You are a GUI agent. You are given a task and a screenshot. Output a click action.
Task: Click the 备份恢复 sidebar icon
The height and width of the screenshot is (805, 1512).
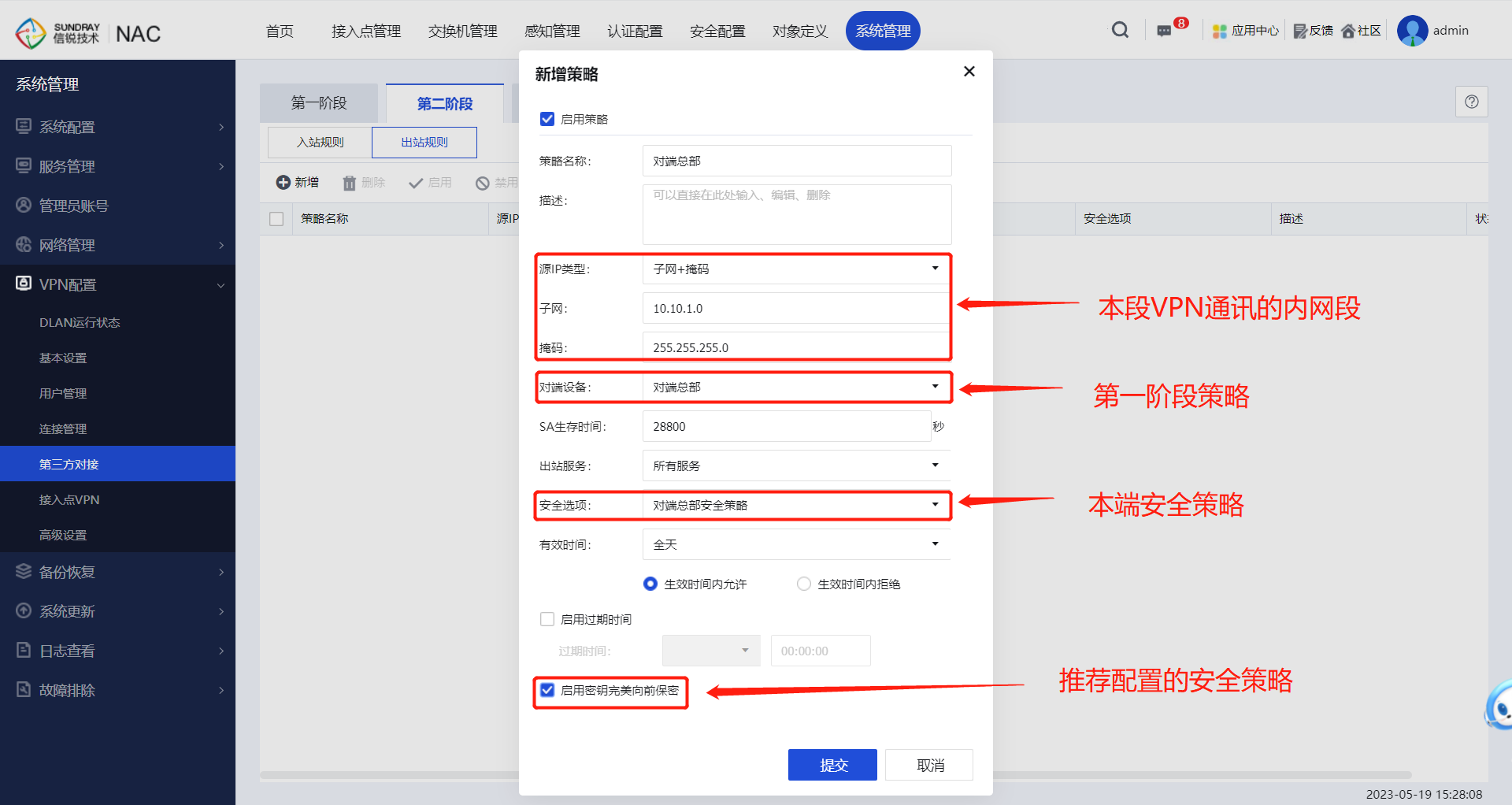coord(24,571)
